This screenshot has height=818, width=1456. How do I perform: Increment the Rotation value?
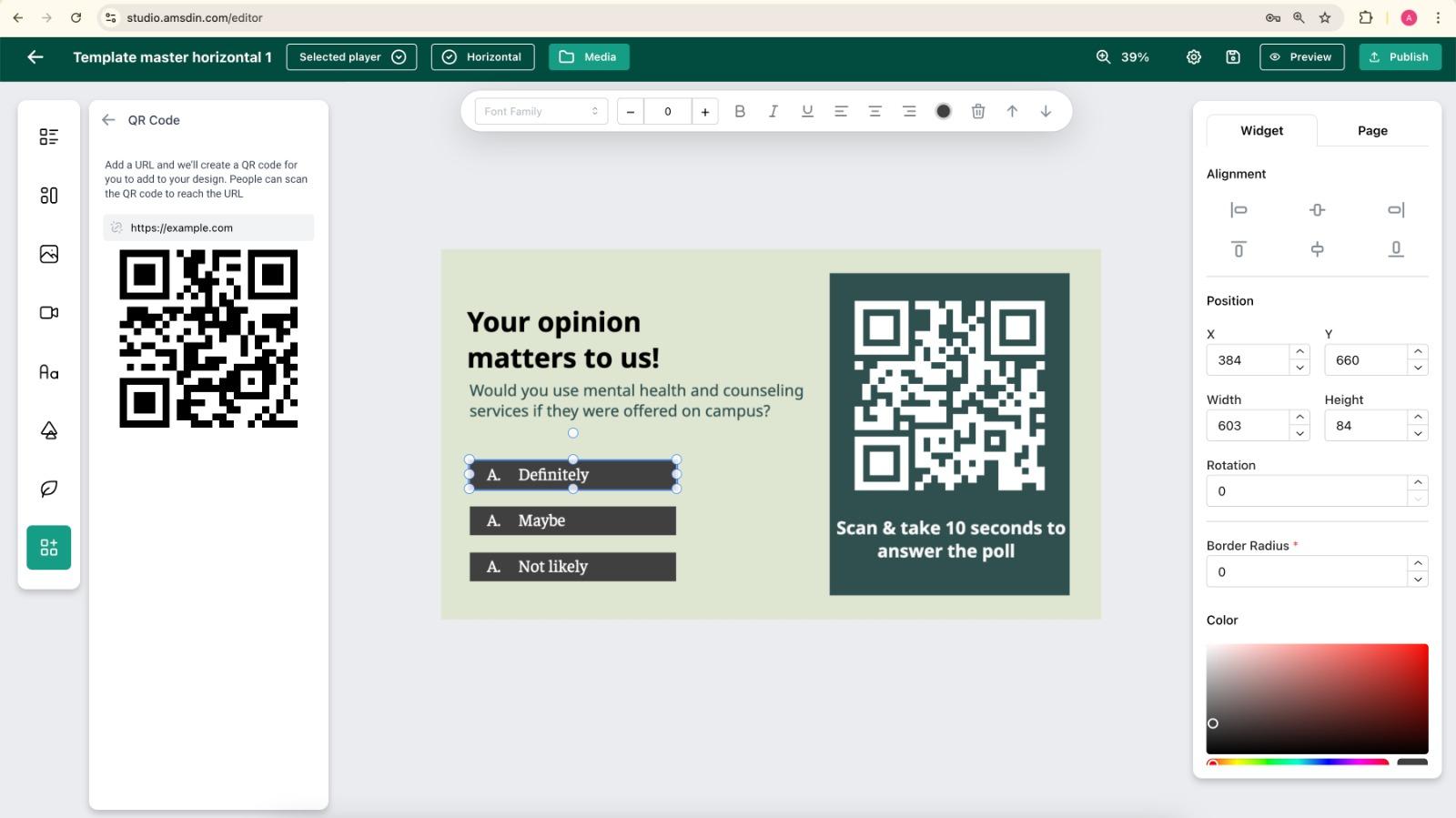click(x=1418, y=482)
